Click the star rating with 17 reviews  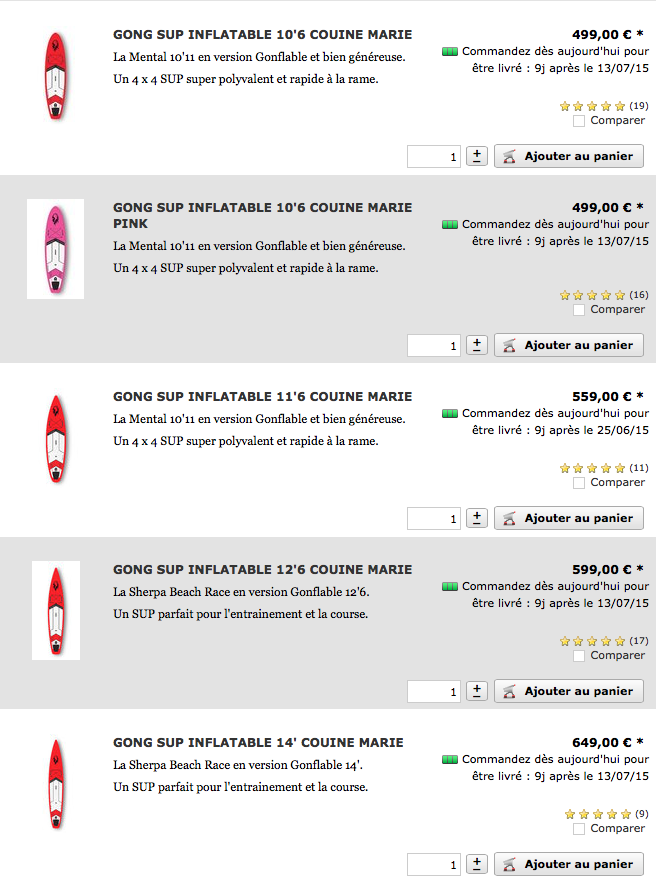593,641
